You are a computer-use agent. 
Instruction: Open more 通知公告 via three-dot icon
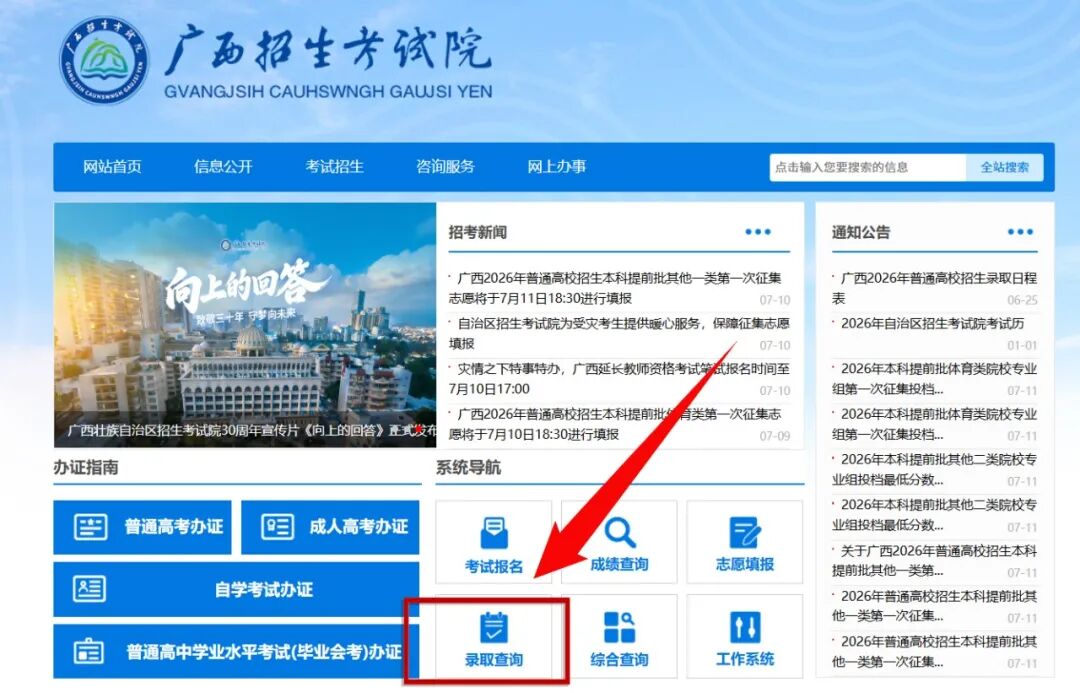[1020, 232]
